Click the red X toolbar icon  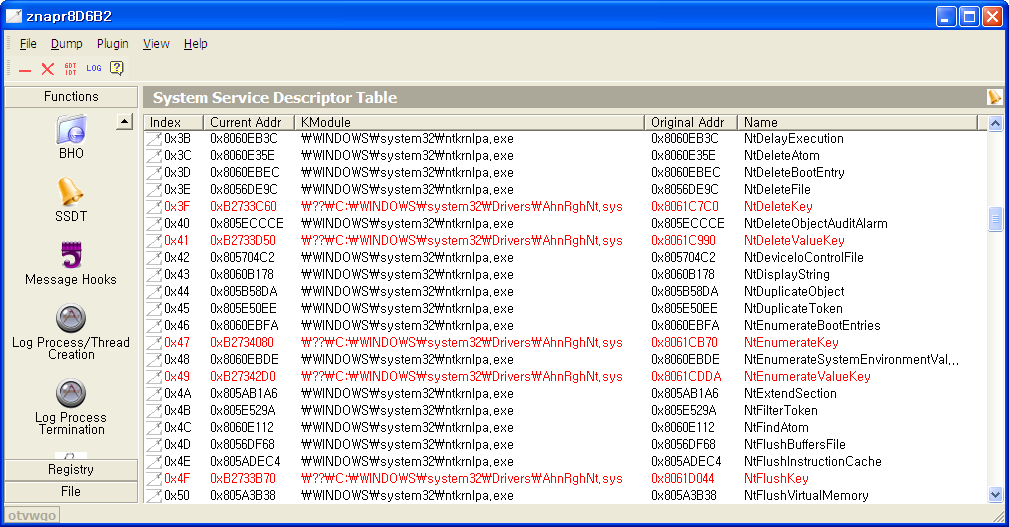(x=47, y=69)
